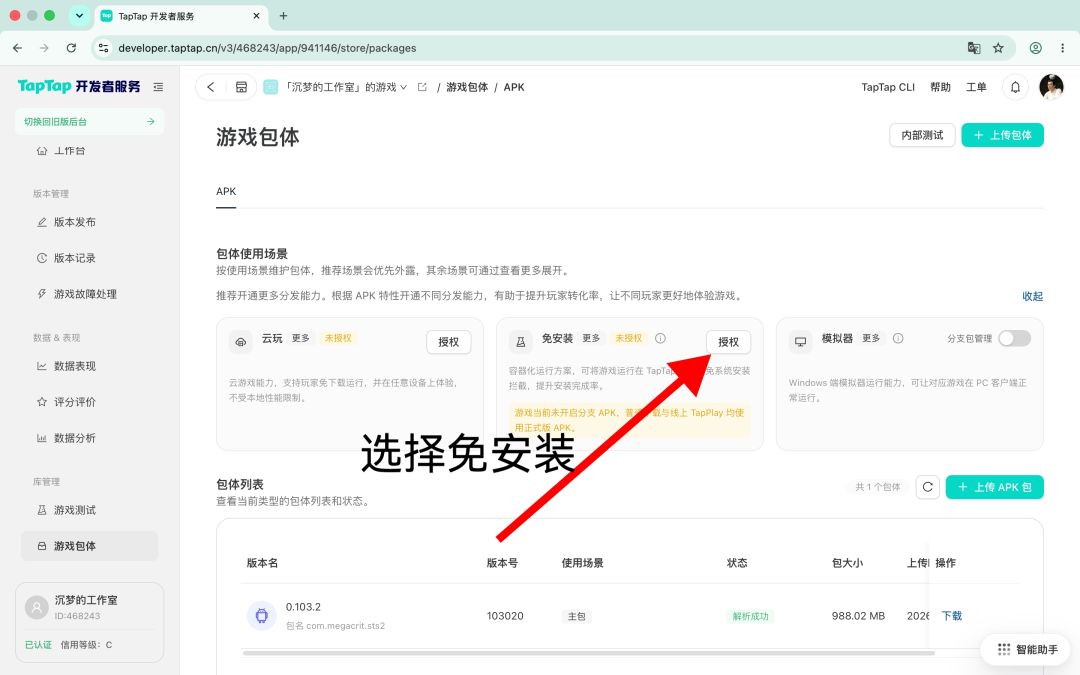Refresh the package list
Viewport: 1080px width, 675px height.
tap(927, 487)
